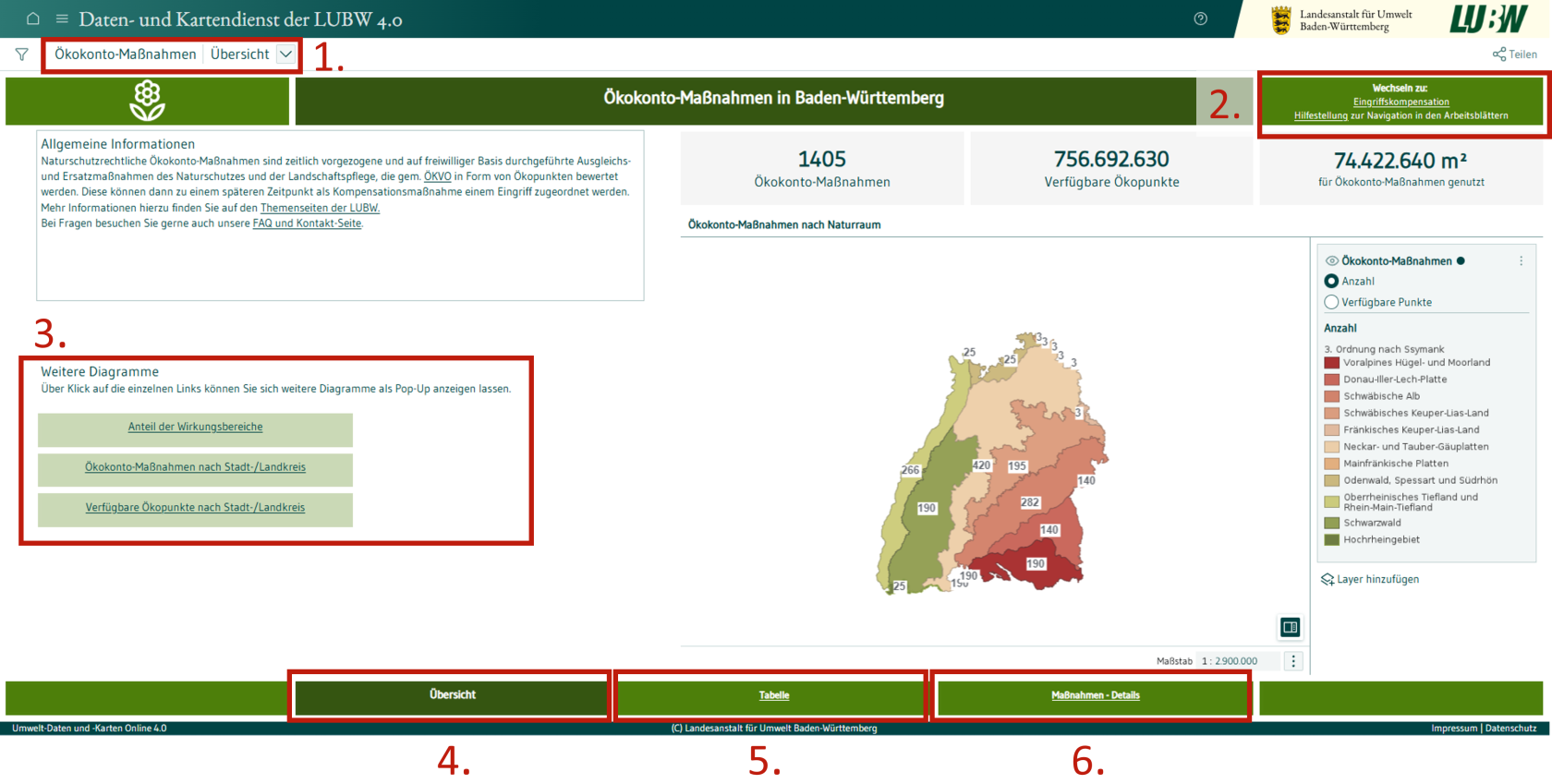Viewport: 1552px width, 784px height.
Task: Open the hamburger menu icon
Action: pyautogui.click(x=62, y=18)
